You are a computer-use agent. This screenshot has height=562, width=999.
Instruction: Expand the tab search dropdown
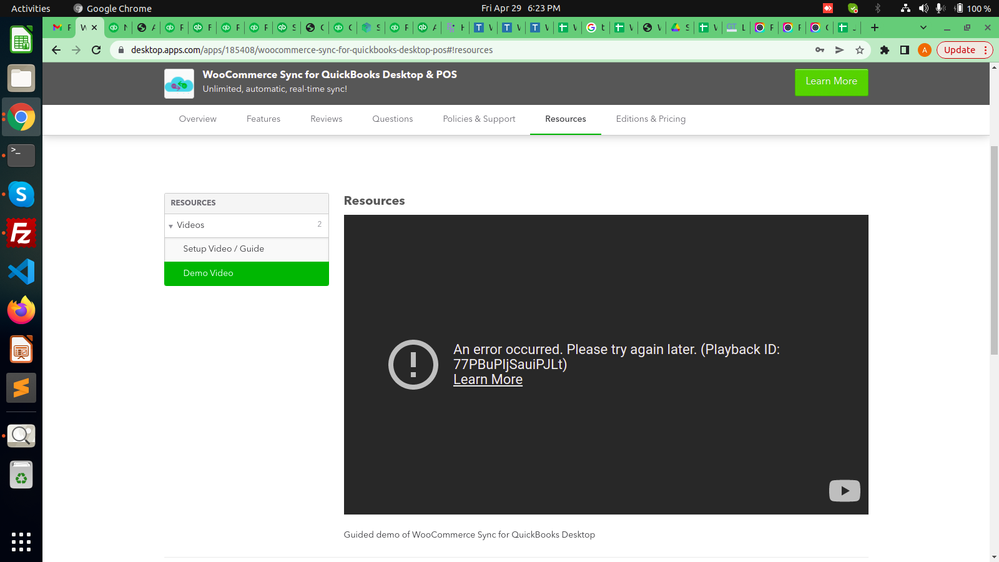(923, 27)
